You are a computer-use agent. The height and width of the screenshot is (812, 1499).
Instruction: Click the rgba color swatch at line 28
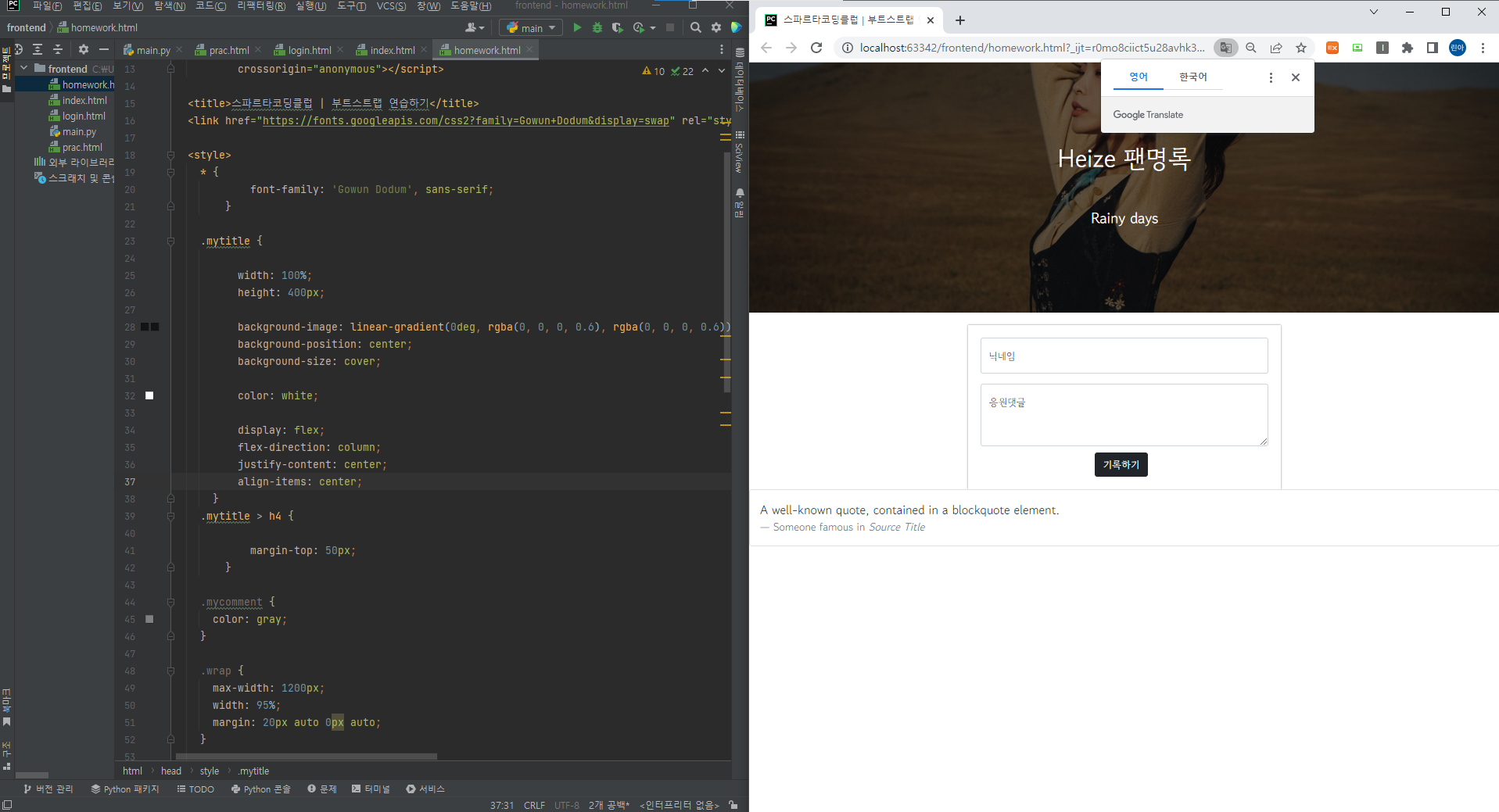pyautogui.click(x=149, y=327)
